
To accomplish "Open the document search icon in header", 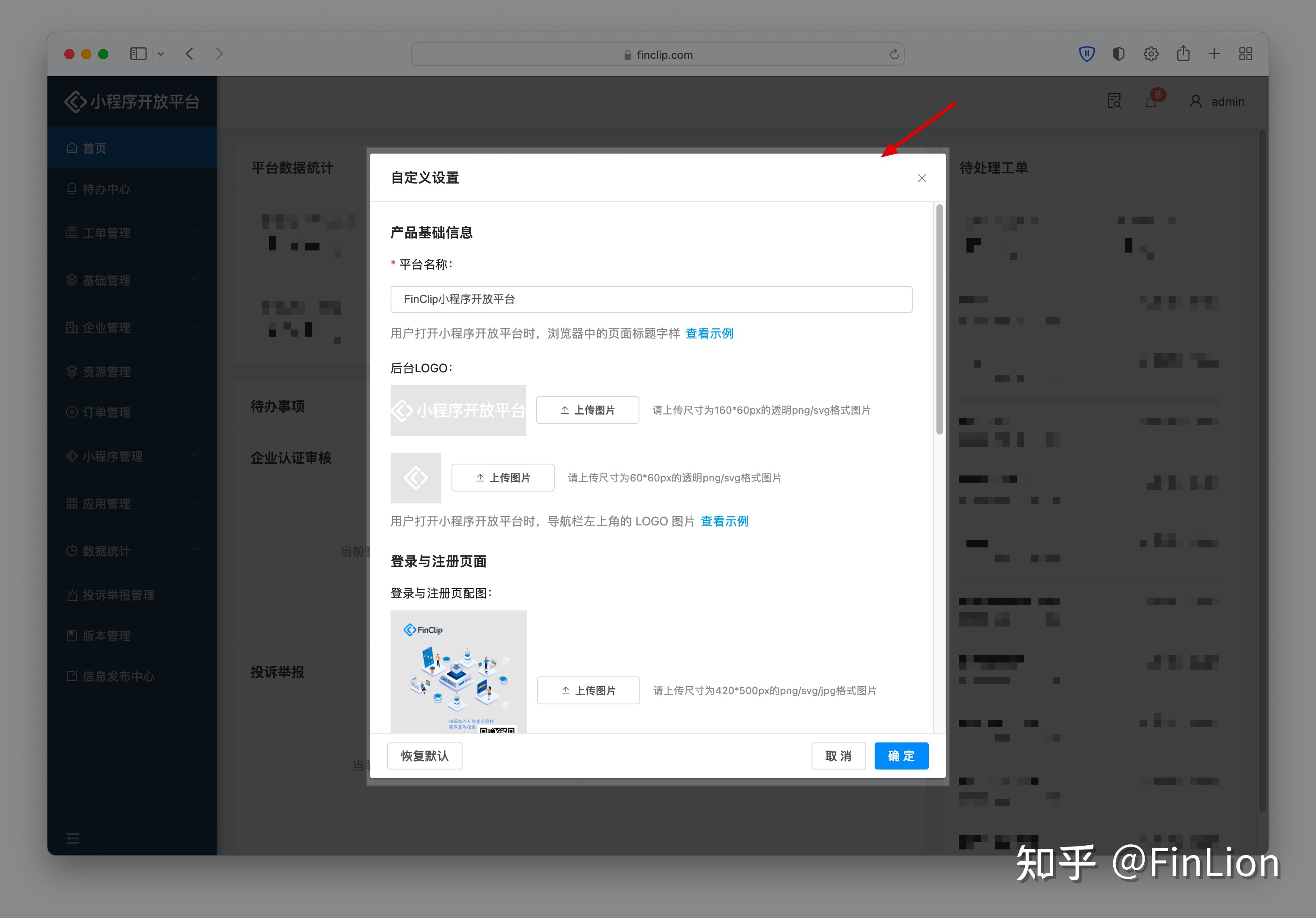I will tap(1114, 102).
